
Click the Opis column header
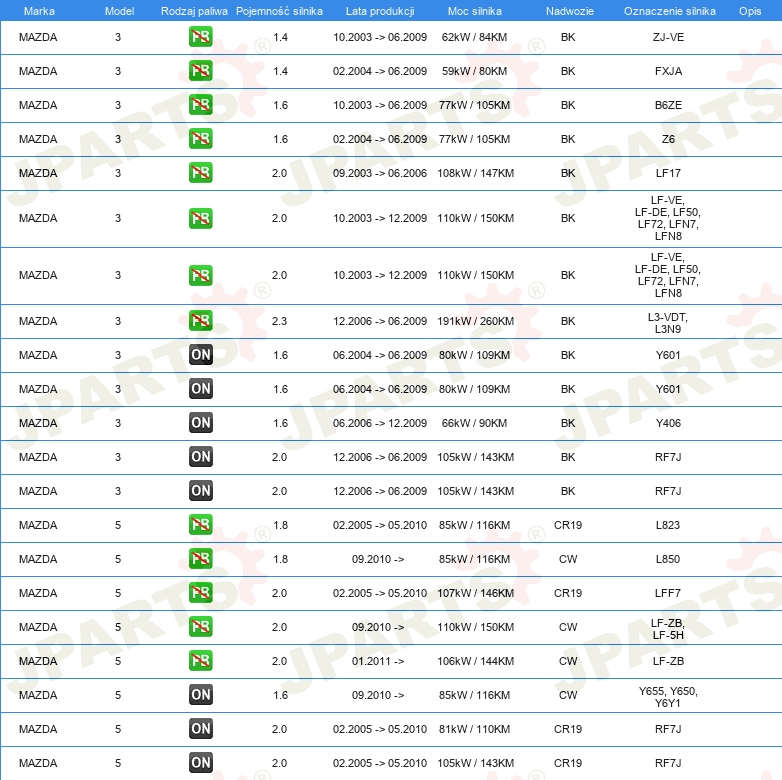[750, 11]
